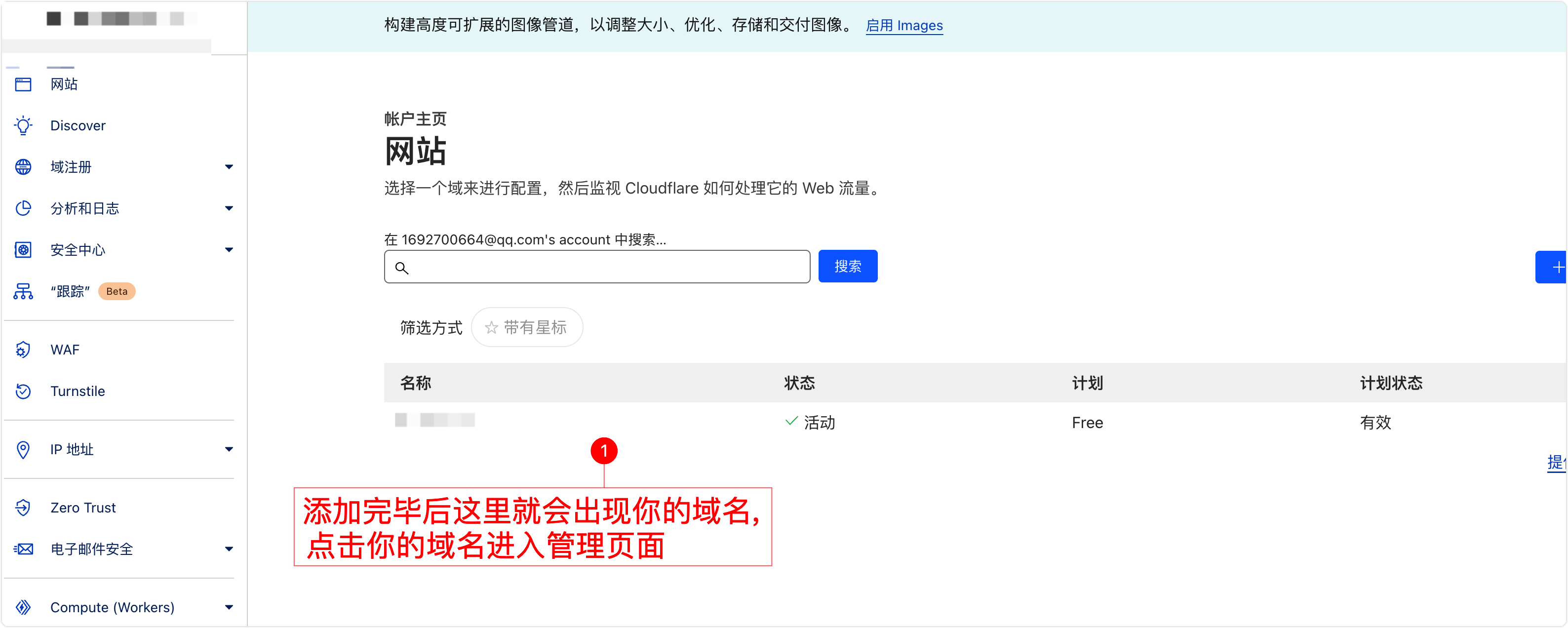This screenshot has height=628, width=1568.
Task: Click the 域注册 globe icon
Action: tap(23, 167)
